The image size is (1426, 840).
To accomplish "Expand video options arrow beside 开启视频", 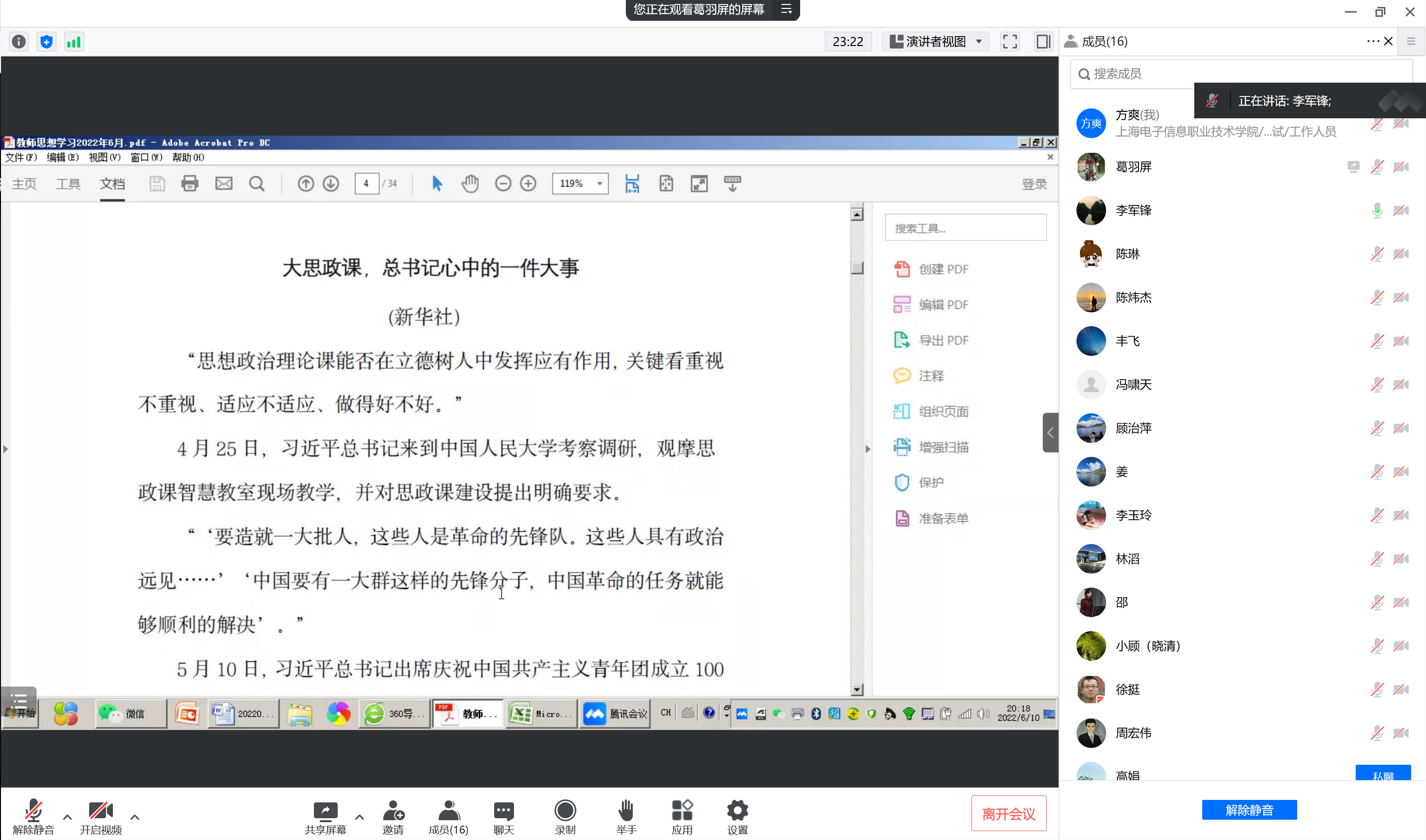I will pyautogui.click(x=135, y=817).
